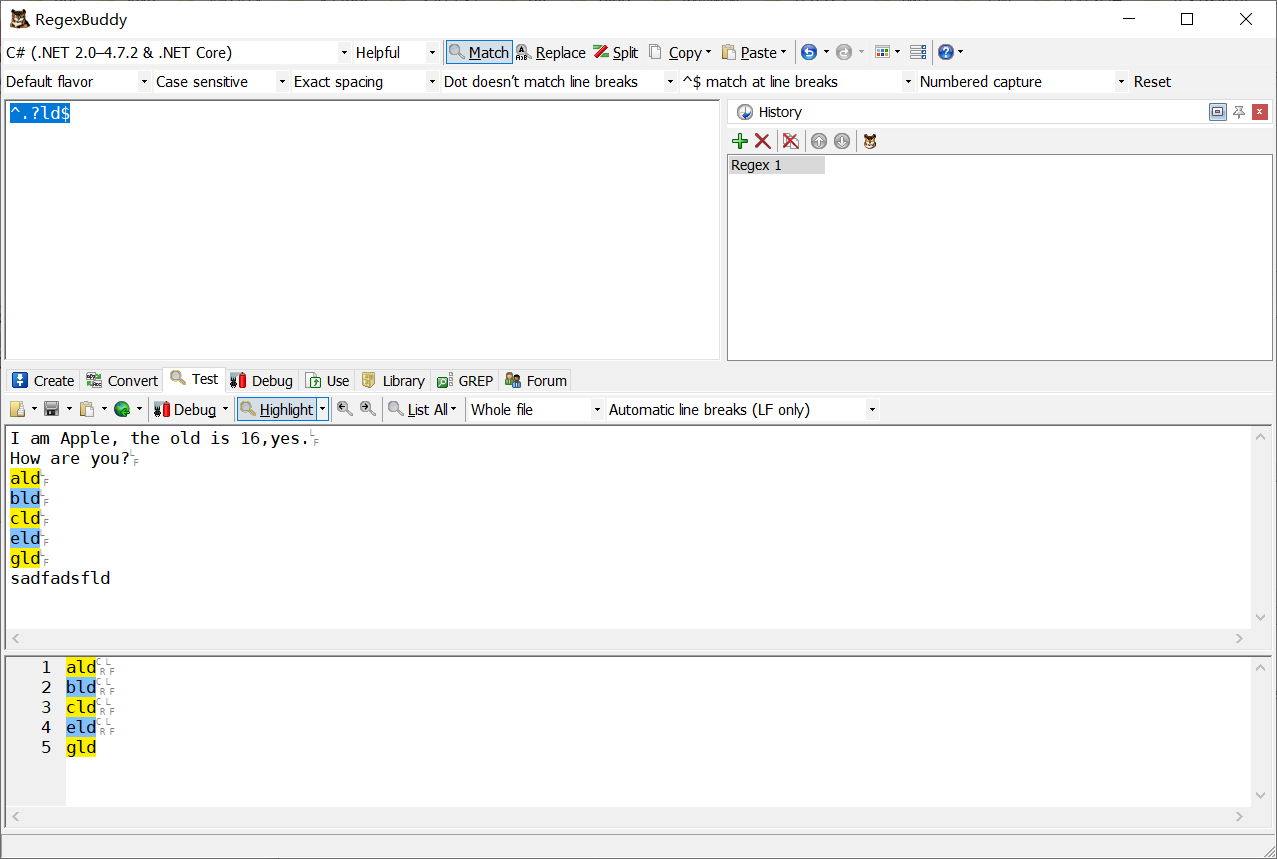Switch to the Test tab
This screenshot has height=859, width=1277.
pos(194,379)
